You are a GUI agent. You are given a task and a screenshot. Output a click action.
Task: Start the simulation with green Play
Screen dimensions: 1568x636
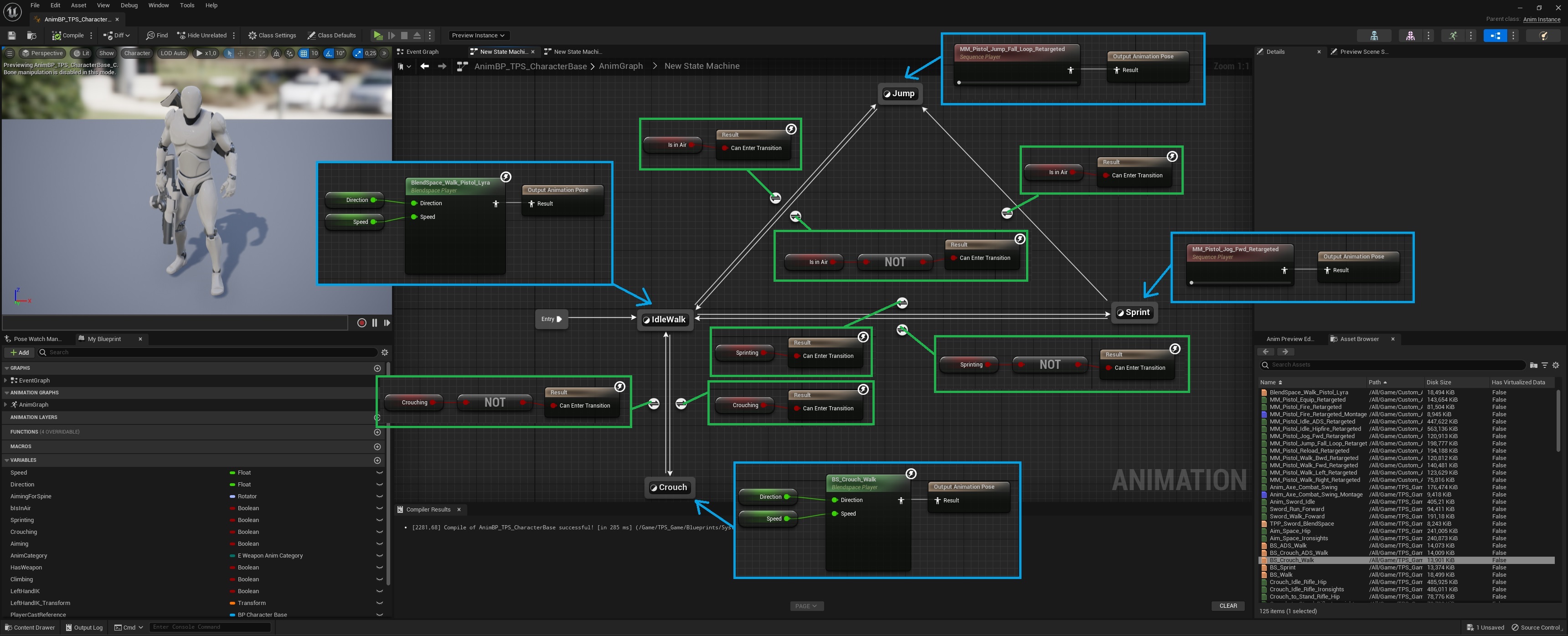(x=378, y=35)
